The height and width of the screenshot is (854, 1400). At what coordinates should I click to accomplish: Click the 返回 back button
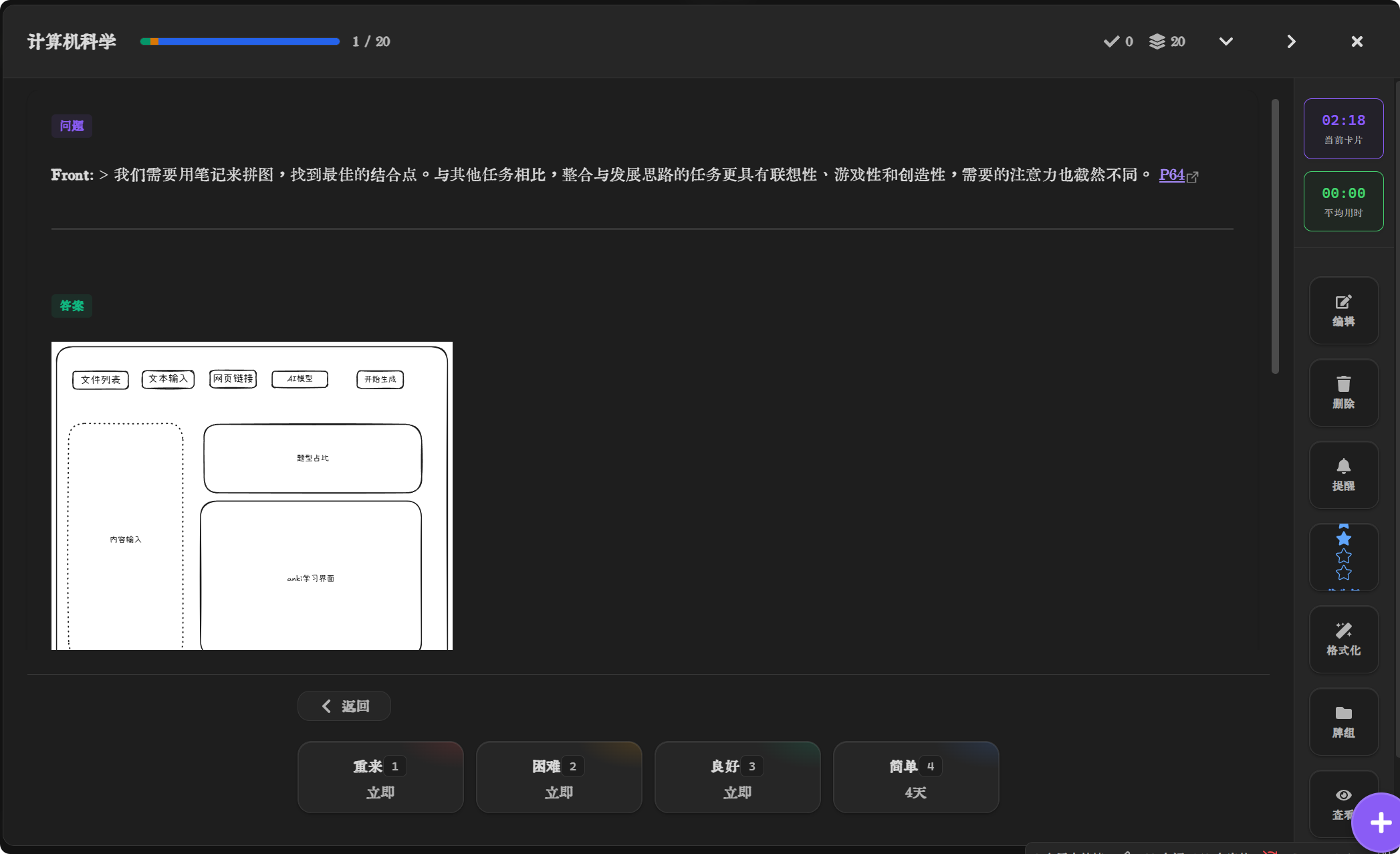coord(344,706)
